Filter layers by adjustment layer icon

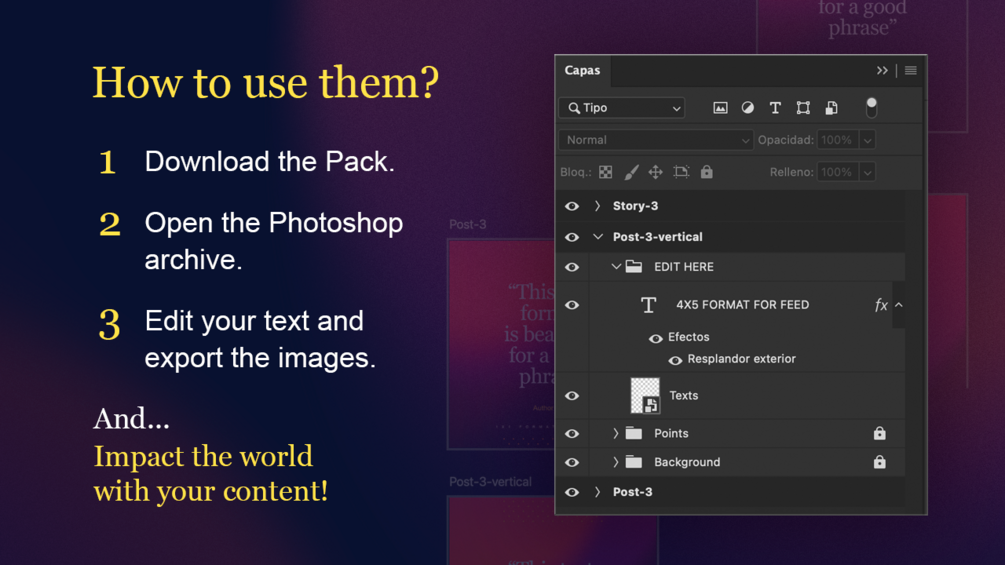click(747, 108)
